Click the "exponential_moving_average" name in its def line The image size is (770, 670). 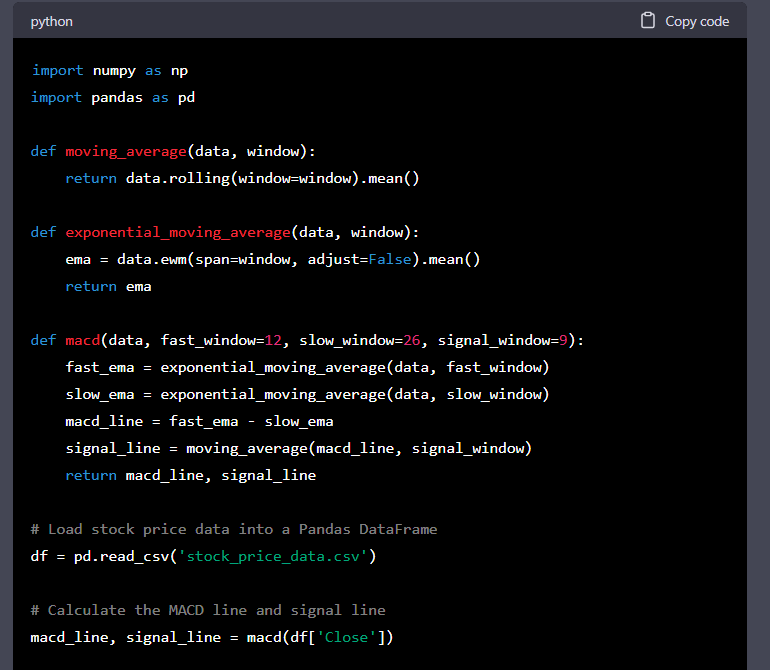[x=178, y=232]
